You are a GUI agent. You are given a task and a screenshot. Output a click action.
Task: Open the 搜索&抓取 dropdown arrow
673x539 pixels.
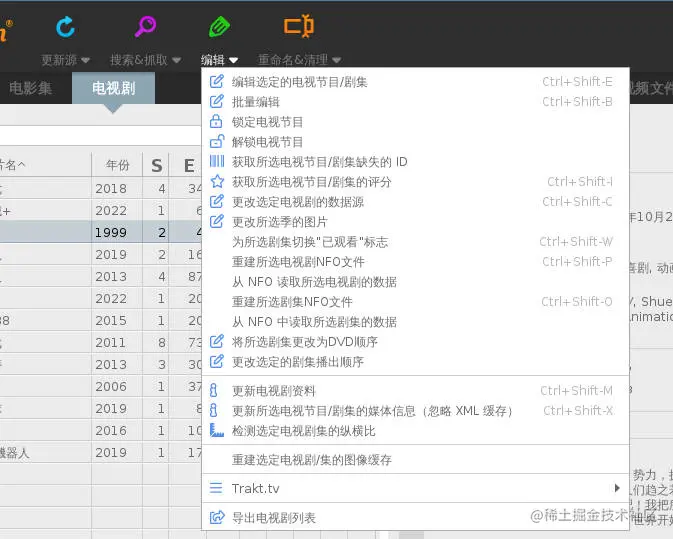pyautogui.click(x=176, y=60)
